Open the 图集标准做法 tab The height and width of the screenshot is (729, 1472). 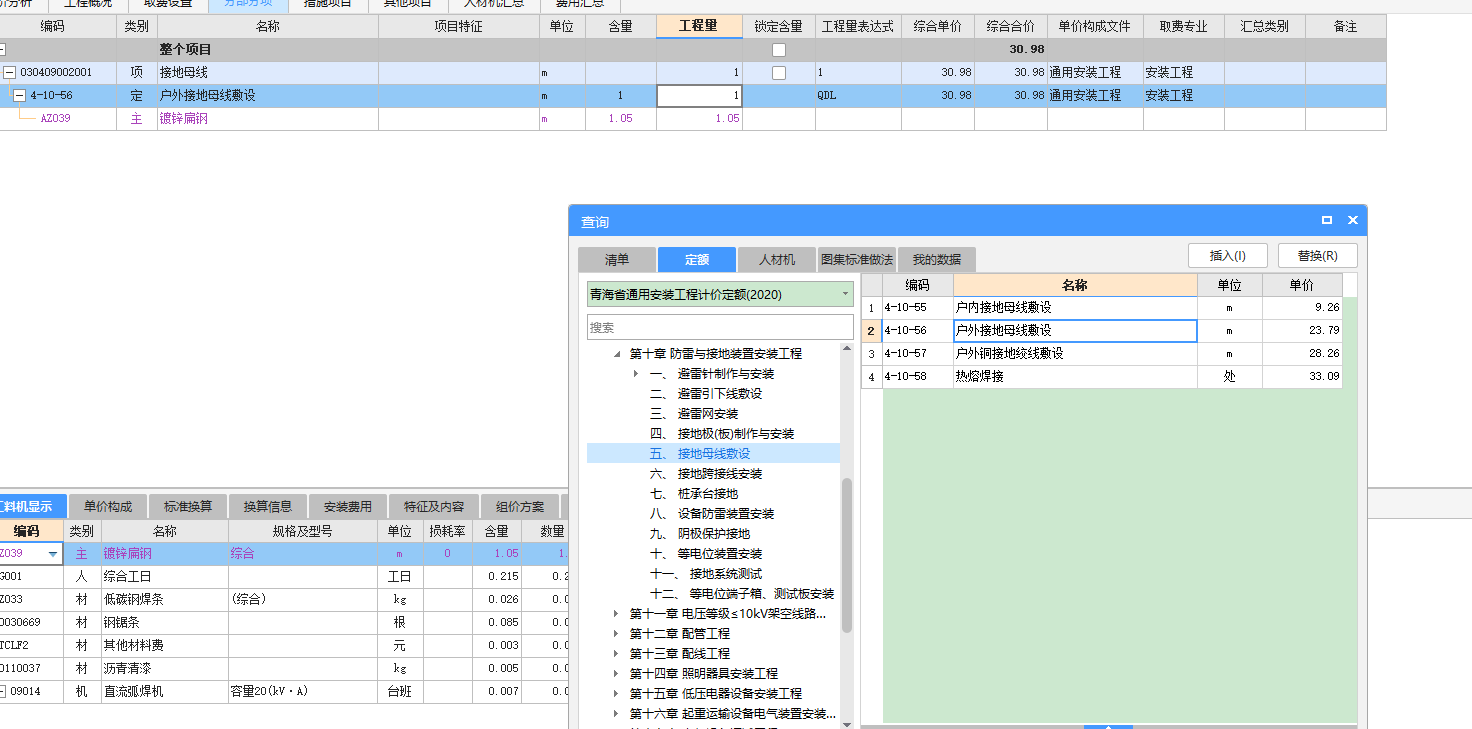pos(857,259)
